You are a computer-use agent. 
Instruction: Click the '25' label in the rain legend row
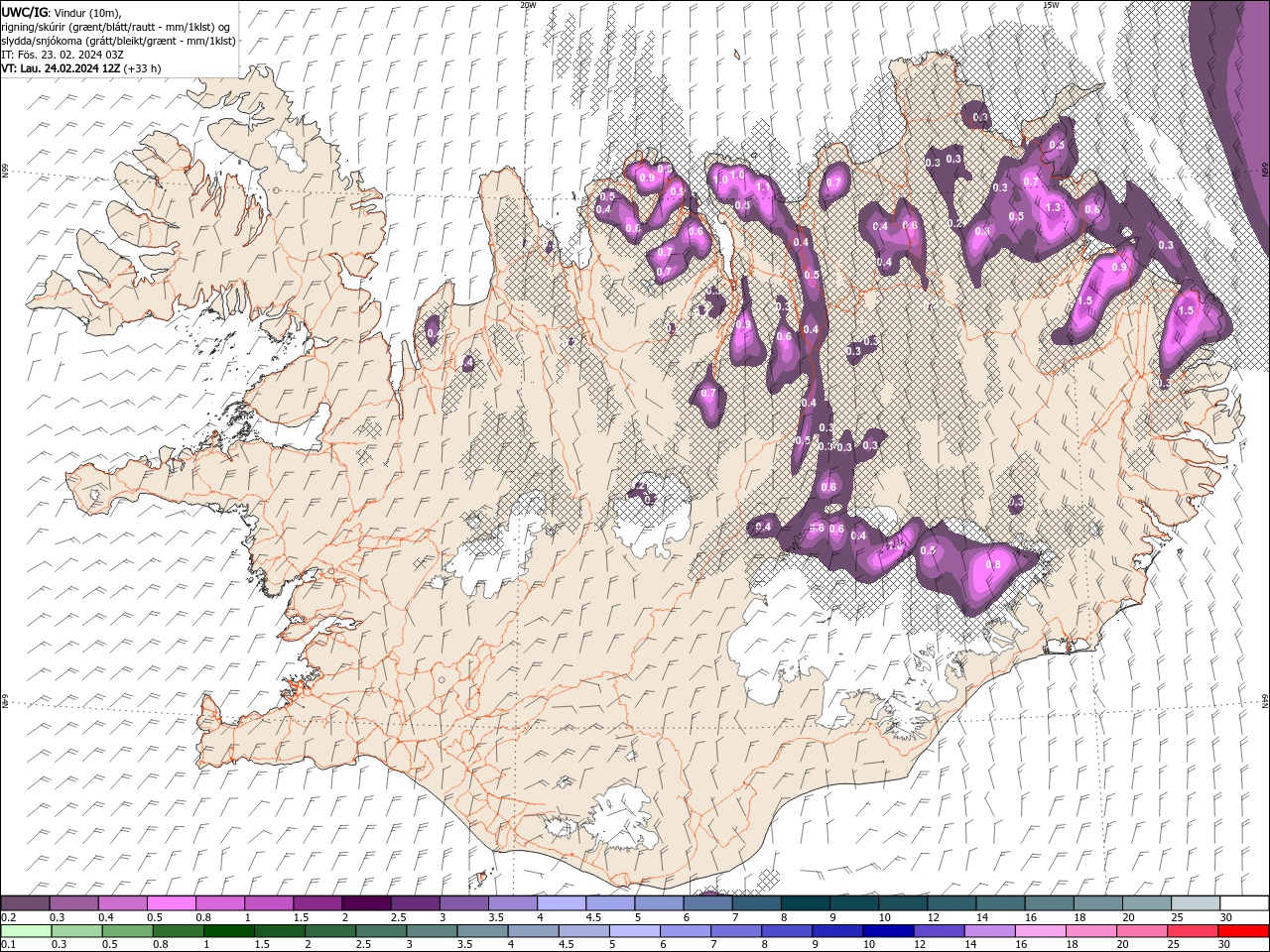tap(1174, 944)
